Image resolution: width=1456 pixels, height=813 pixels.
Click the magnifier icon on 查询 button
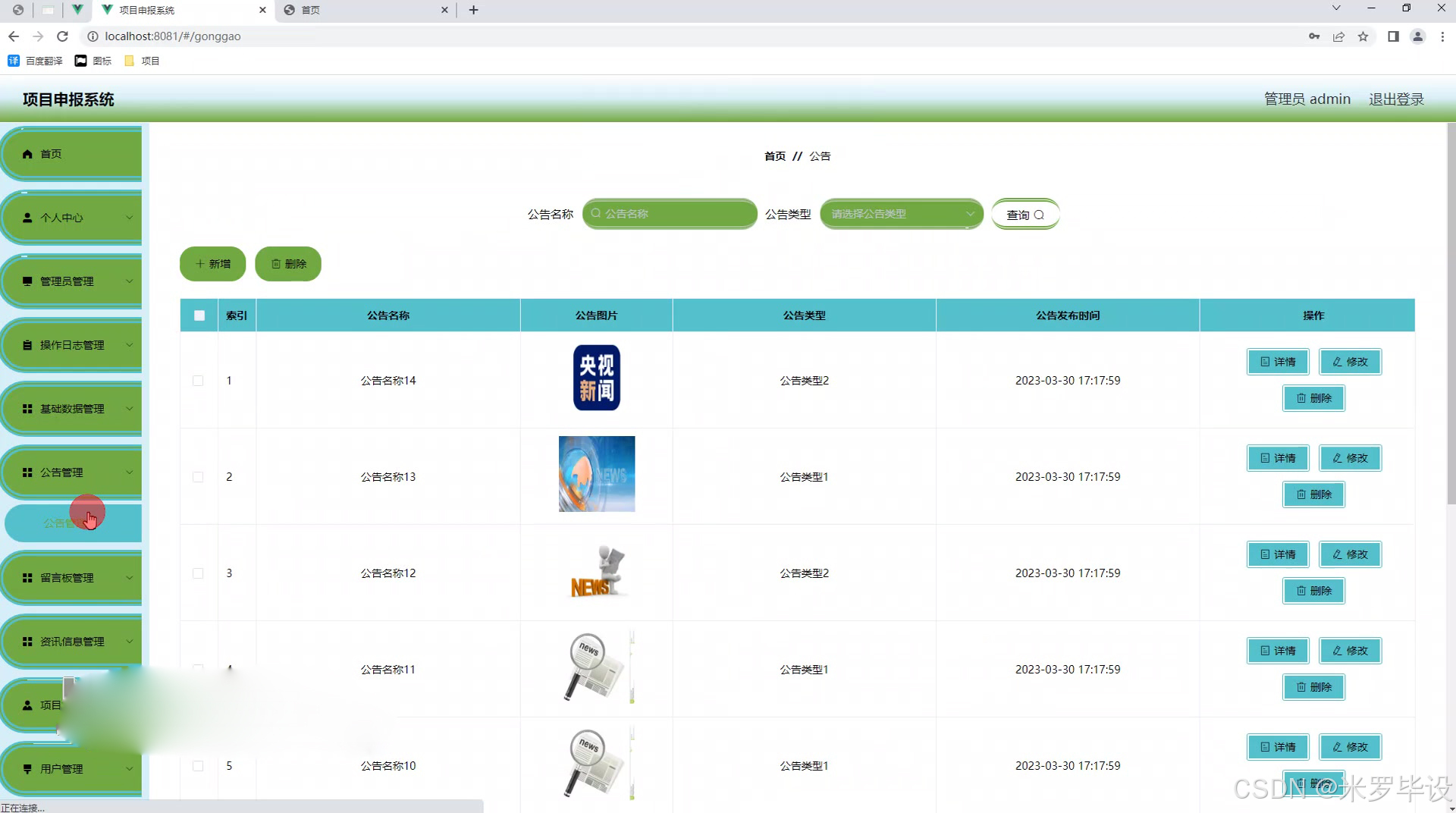pos(1039,215)
